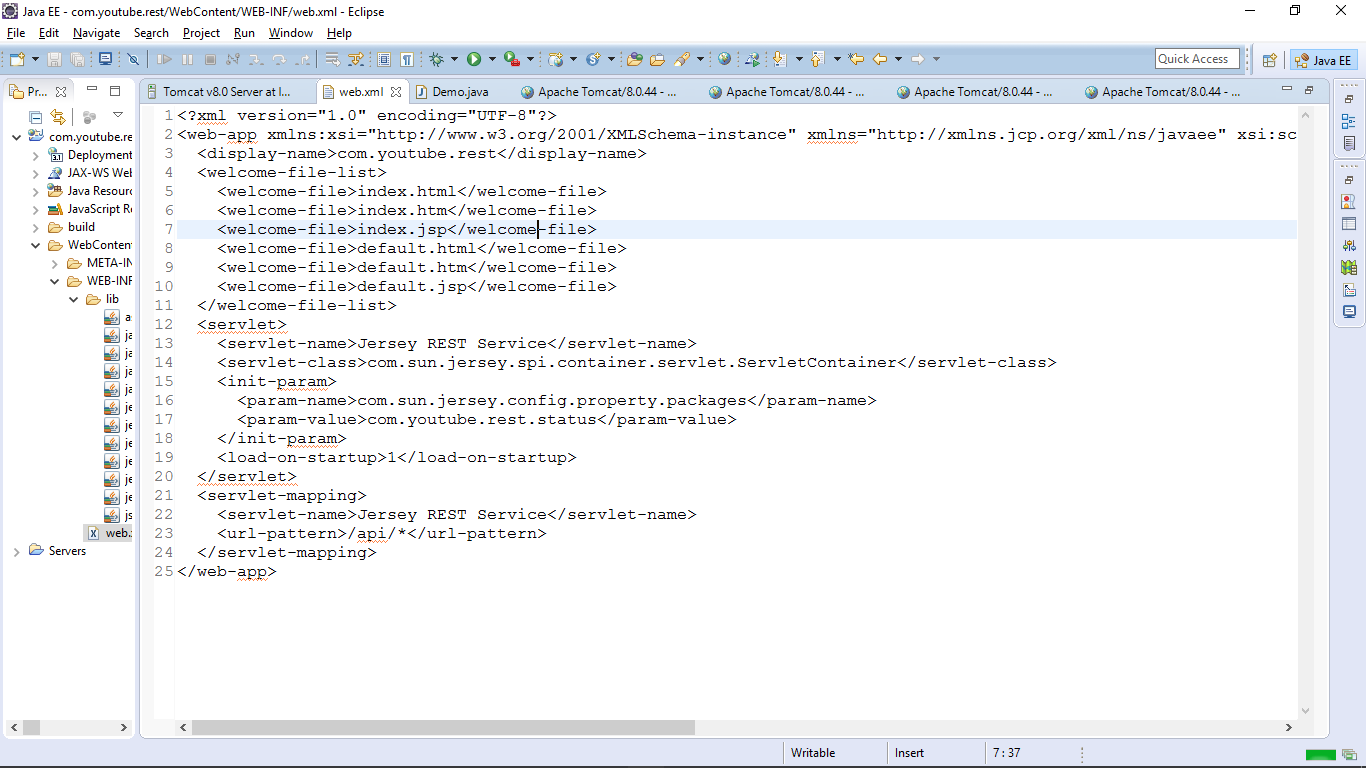Click the Debug bug icon
The width and height of the screenshot is (1366, 768).
(x=437, y=59)
